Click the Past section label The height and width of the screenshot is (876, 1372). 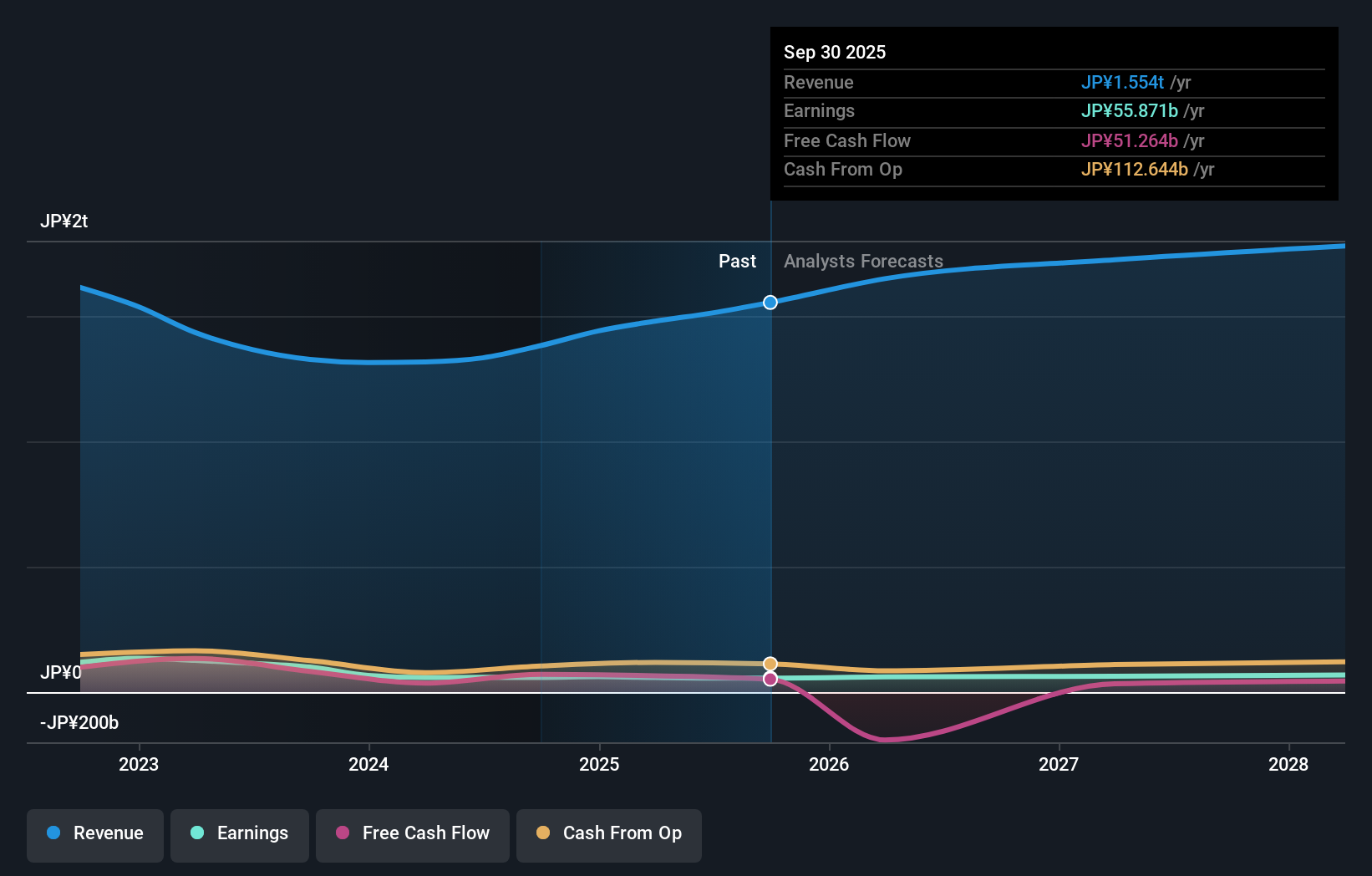point(737,262)
